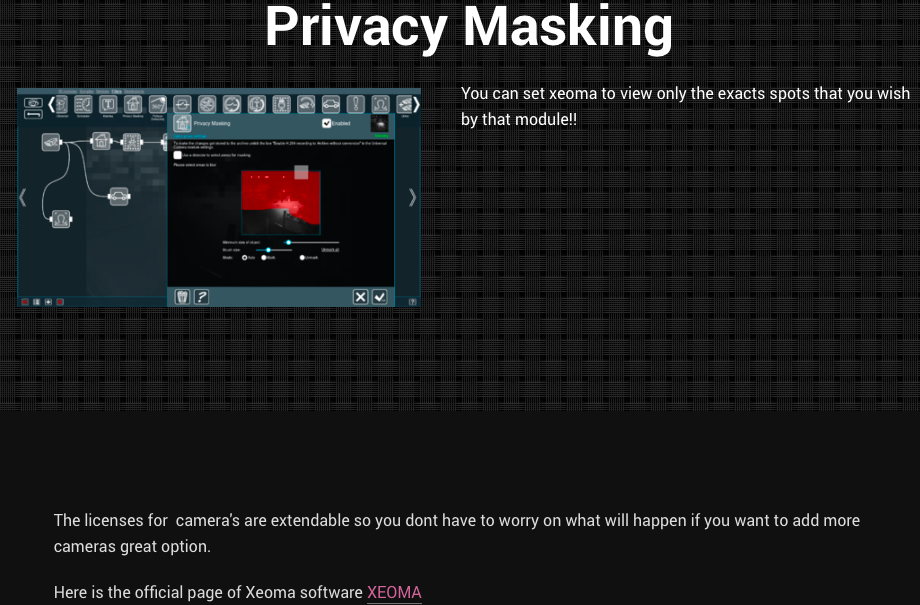Select the Marking module T icon
This screenshot has height=605, width=920.
pos(108,104)
